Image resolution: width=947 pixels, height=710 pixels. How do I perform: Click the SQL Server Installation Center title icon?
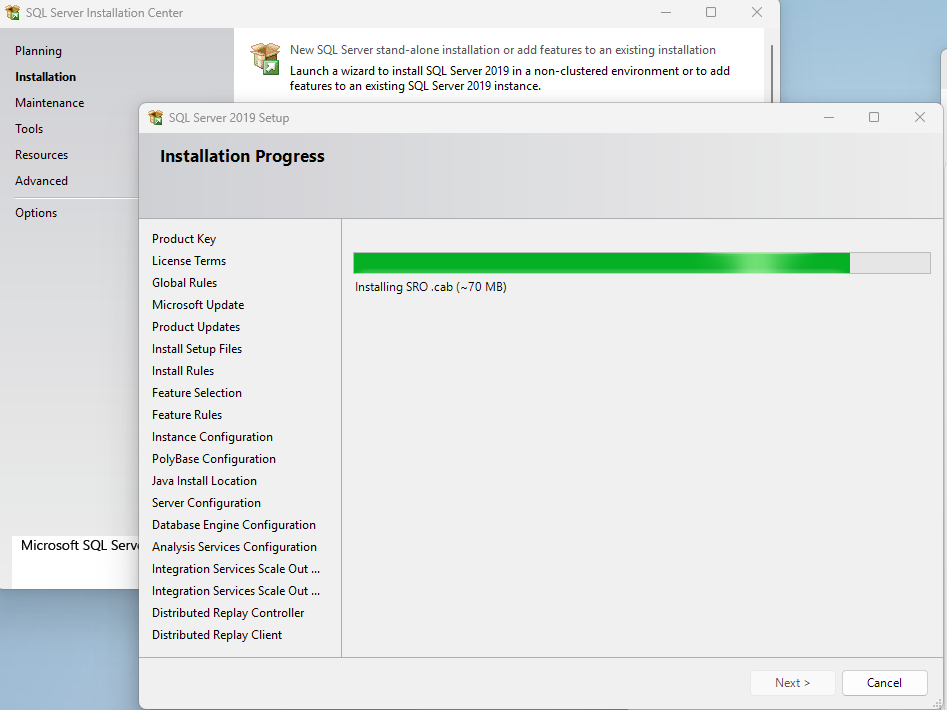(x=13, y=13)
